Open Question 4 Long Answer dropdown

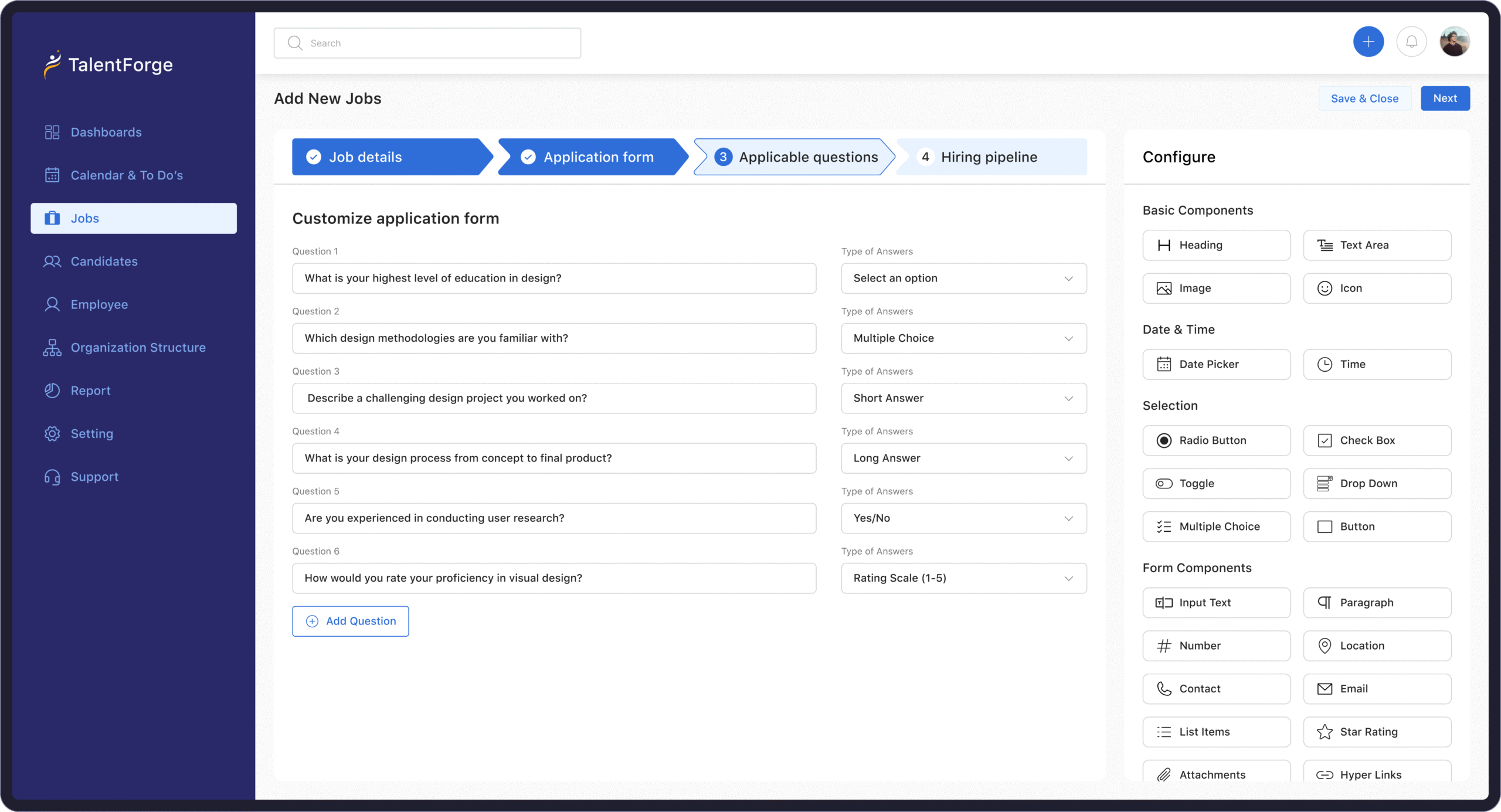pos(963,458)
